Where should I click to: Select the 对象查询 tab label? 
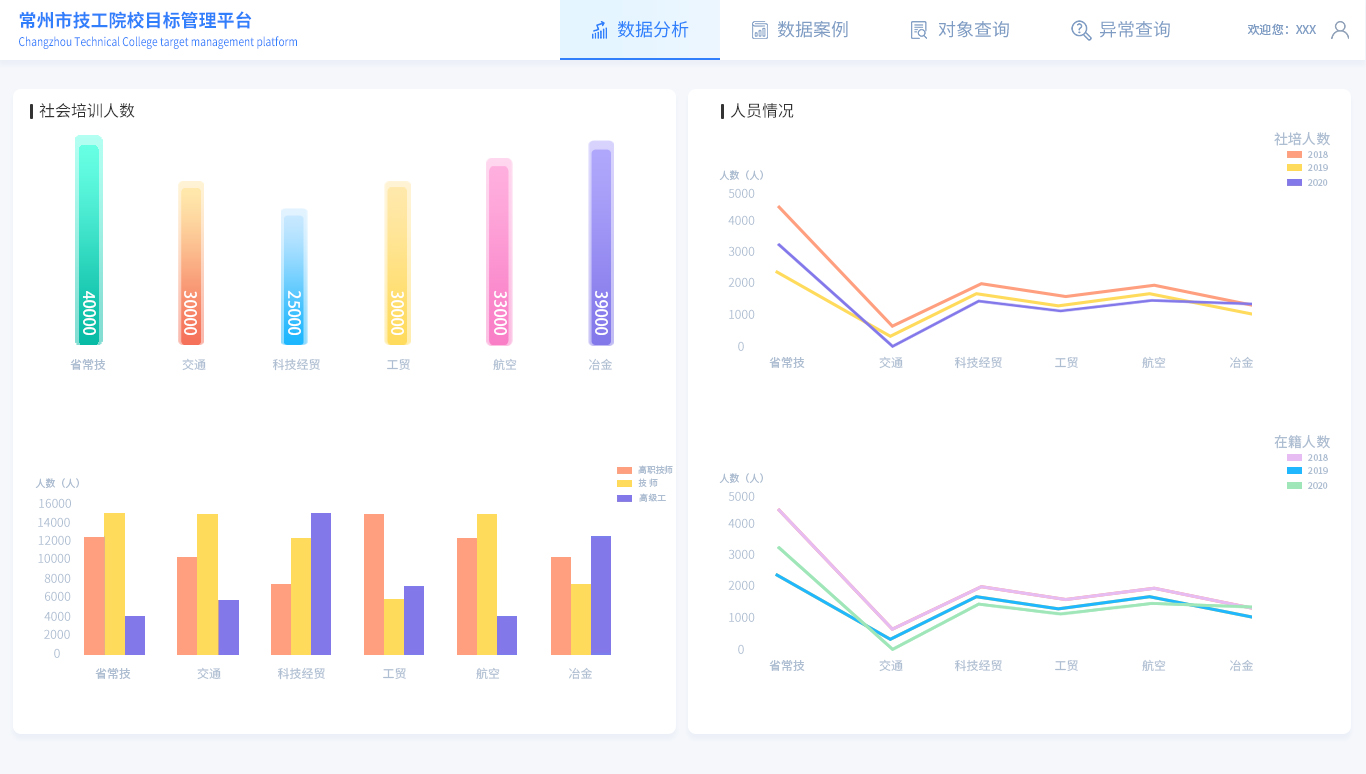pyautogui.click(x=973, y=30)
